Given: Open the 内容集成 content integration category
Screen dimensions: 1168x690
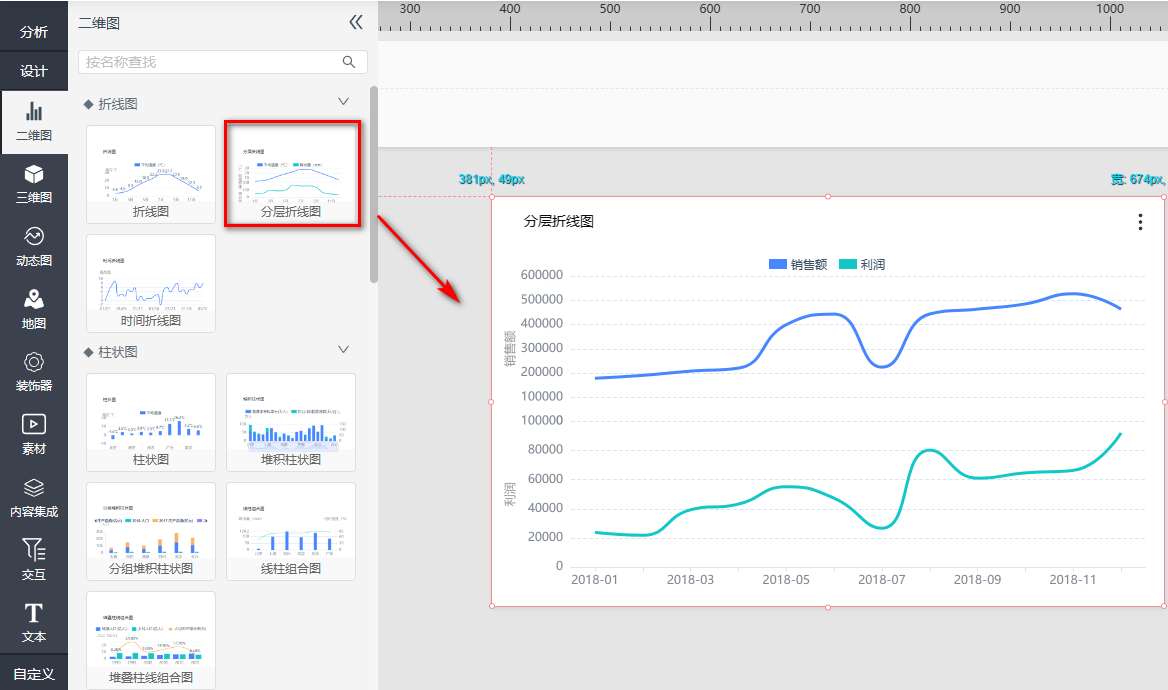Looking at the screenshot, I should (34, 497).
